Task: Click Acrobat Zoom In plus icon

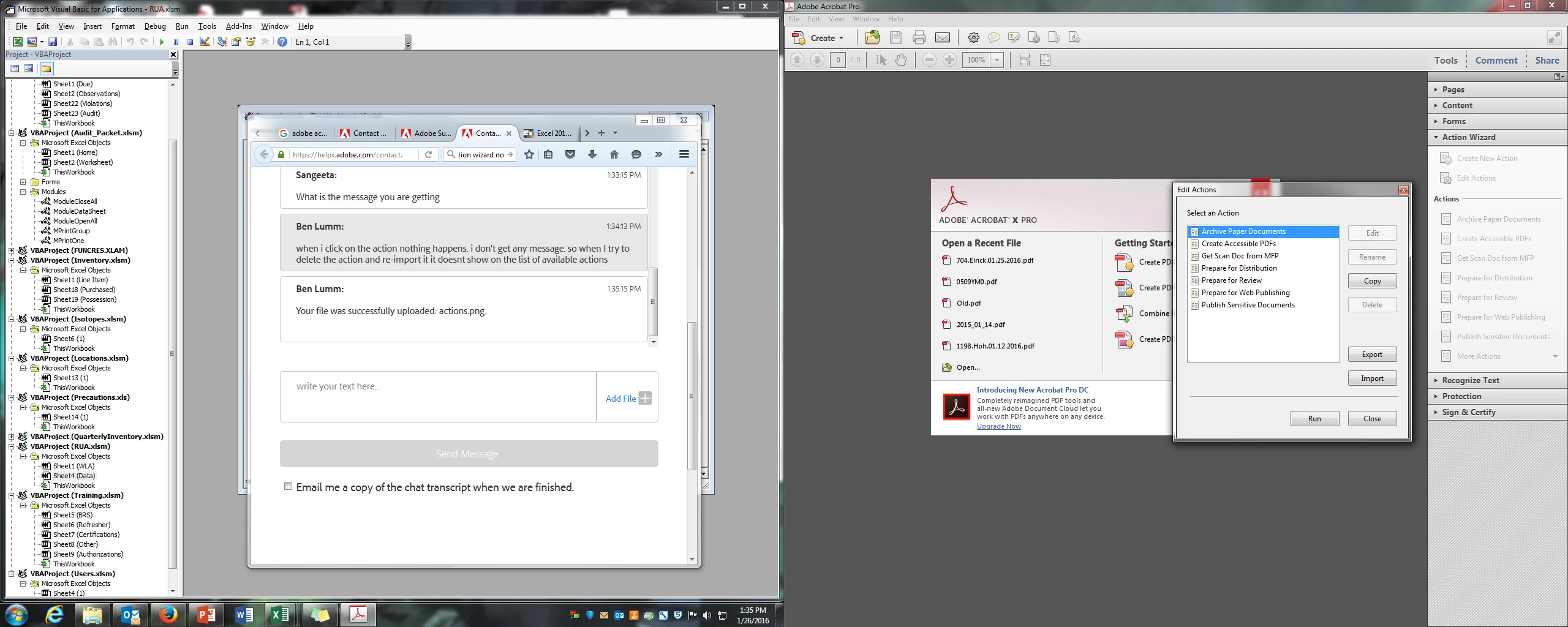Action: tap(949, 60)
